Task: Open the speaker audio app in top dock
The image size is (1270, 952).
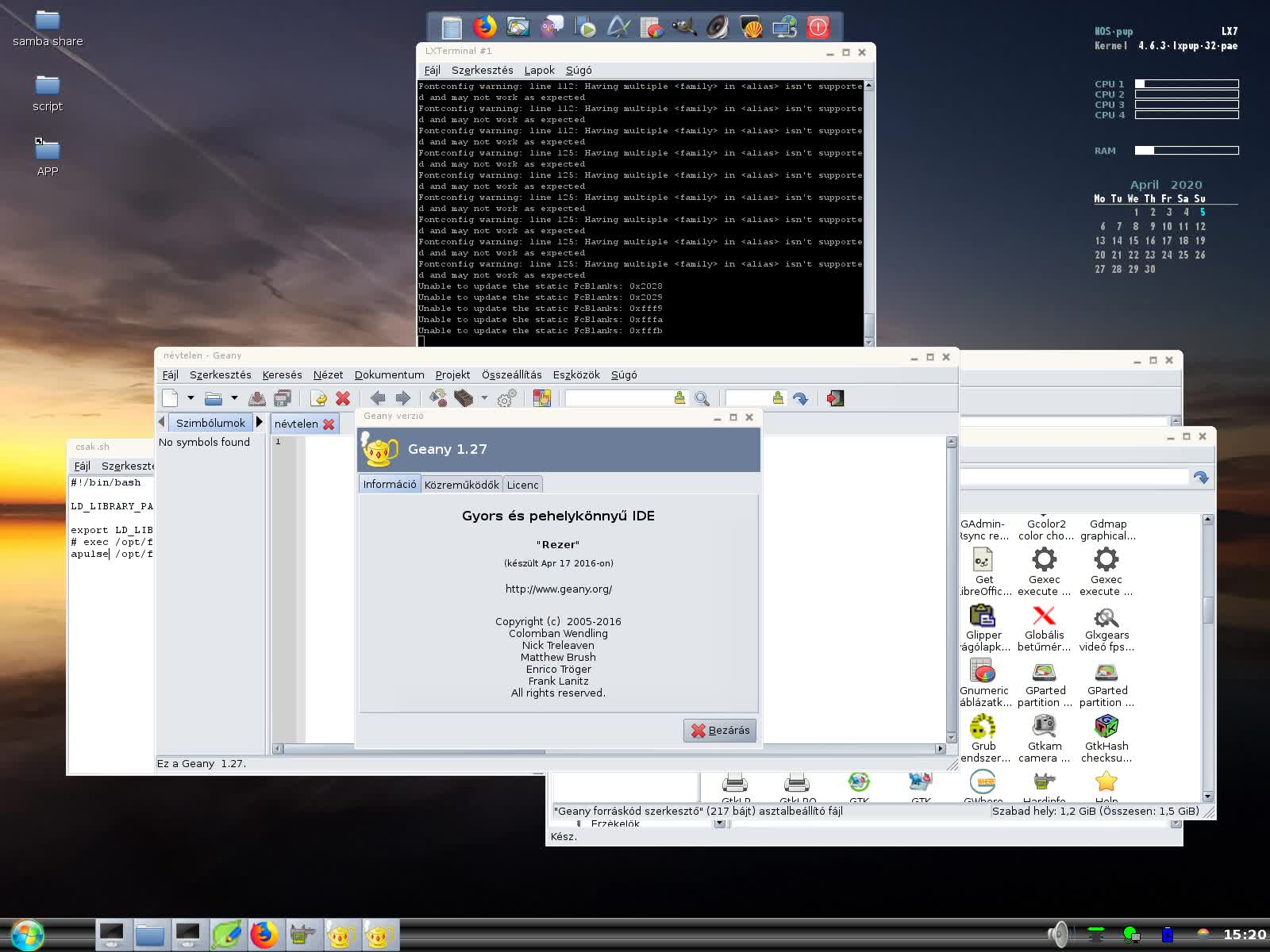Action: tap(718, 27)
